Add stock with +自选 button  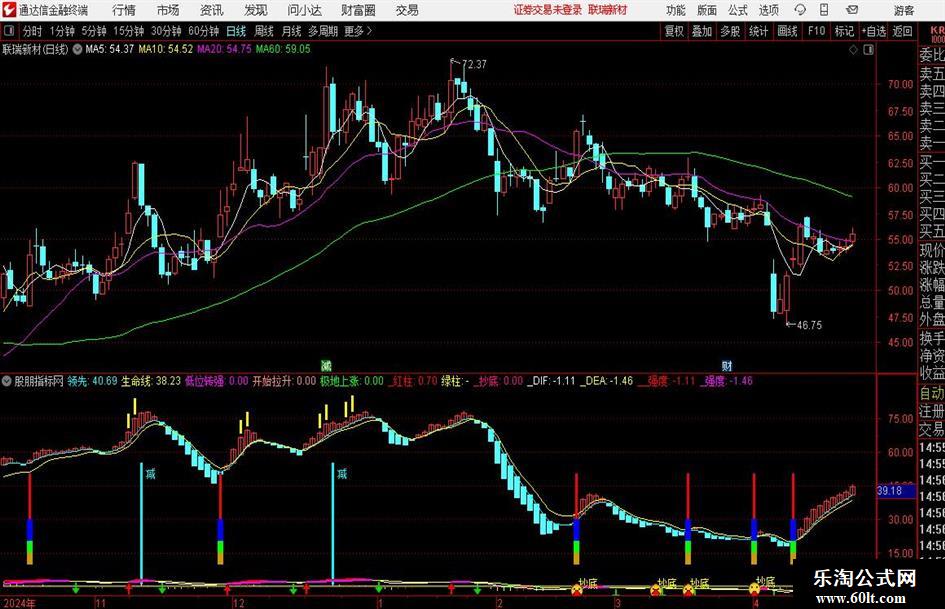(873, 31)
